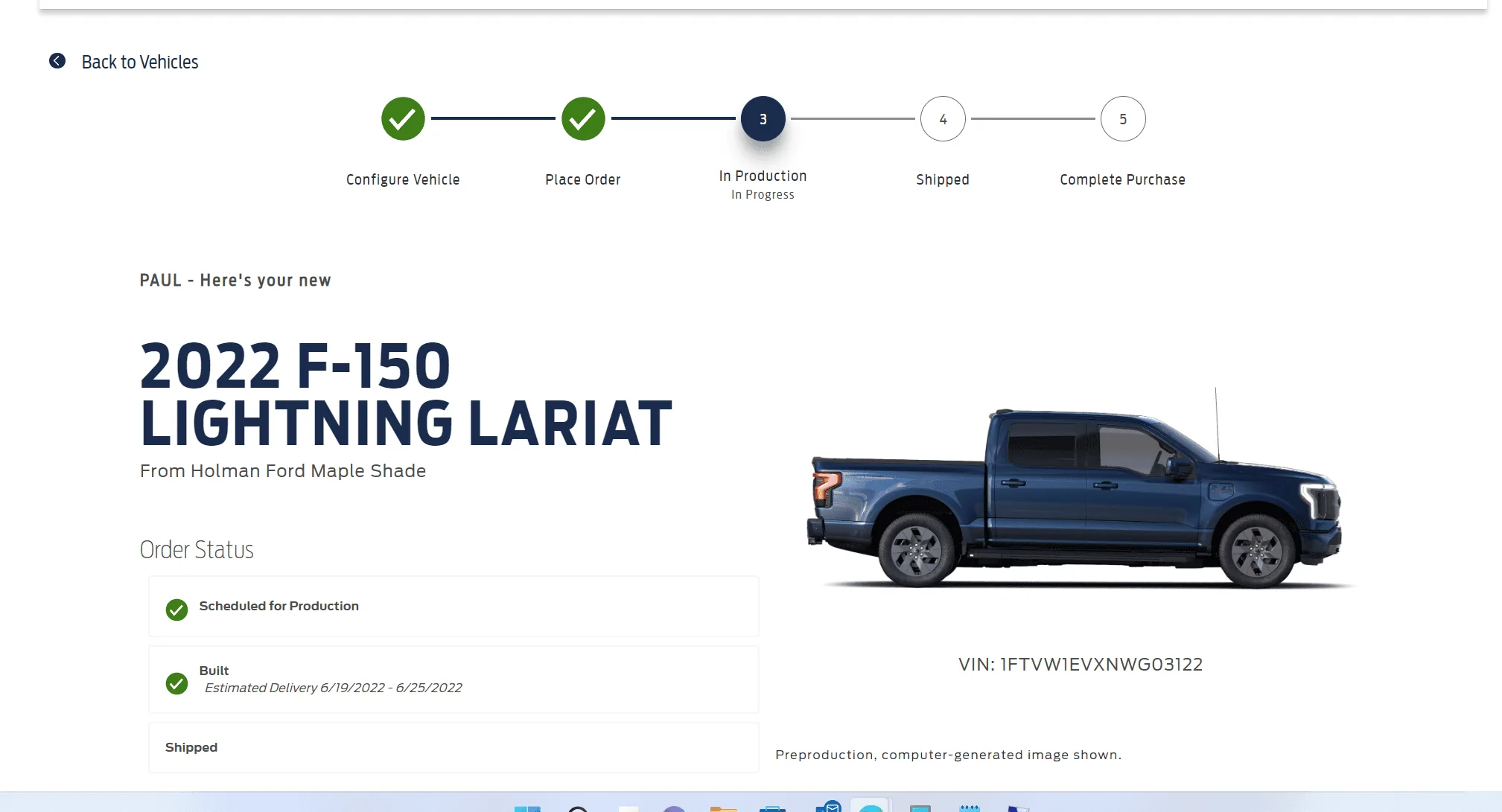Click the Scheduled for Production checkmark icon

[x=176, y=610]
